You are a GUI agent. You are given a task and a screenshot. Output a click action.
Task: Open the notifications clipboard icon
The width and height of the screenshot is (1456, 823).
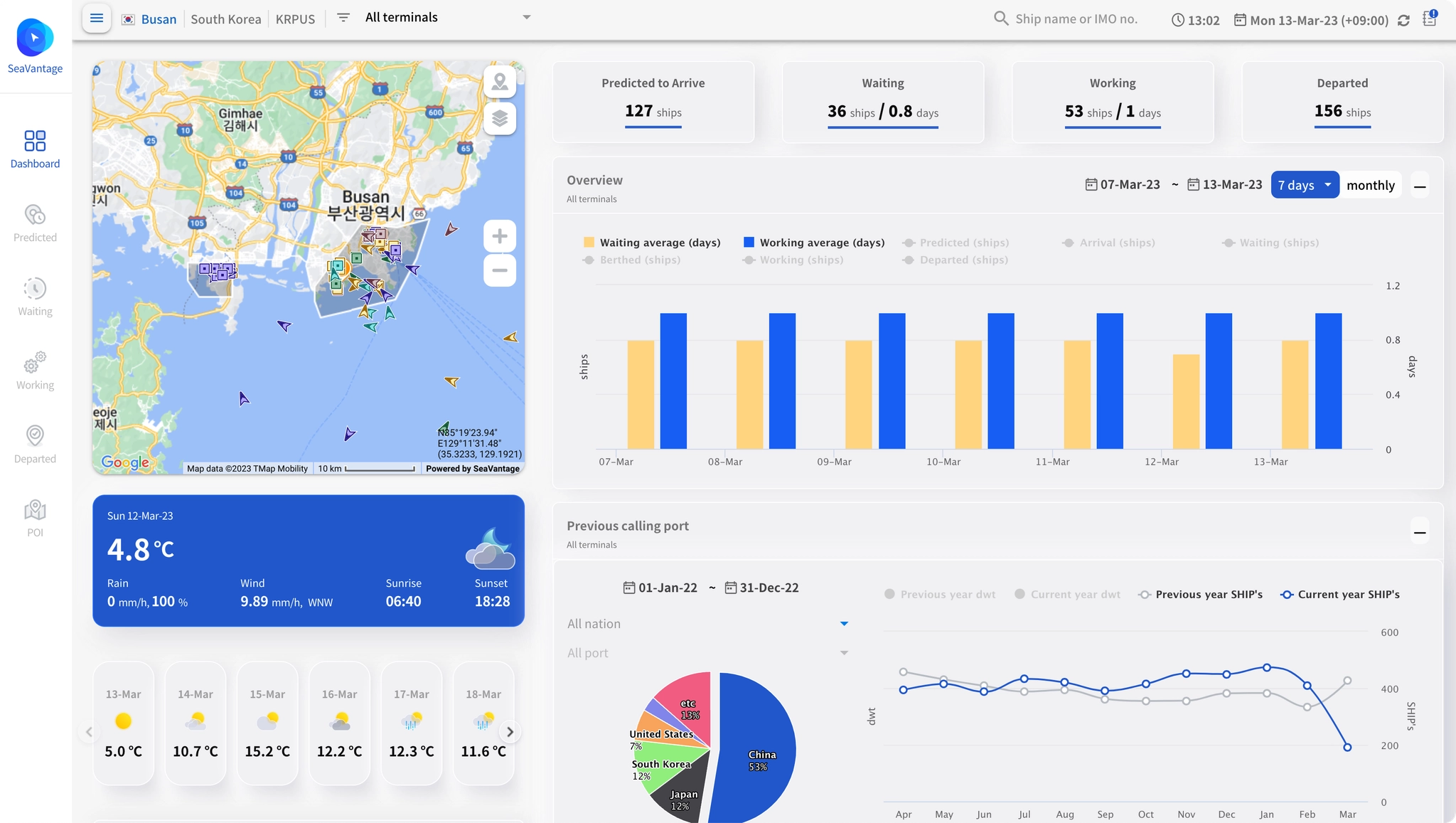pos(1430,19)
